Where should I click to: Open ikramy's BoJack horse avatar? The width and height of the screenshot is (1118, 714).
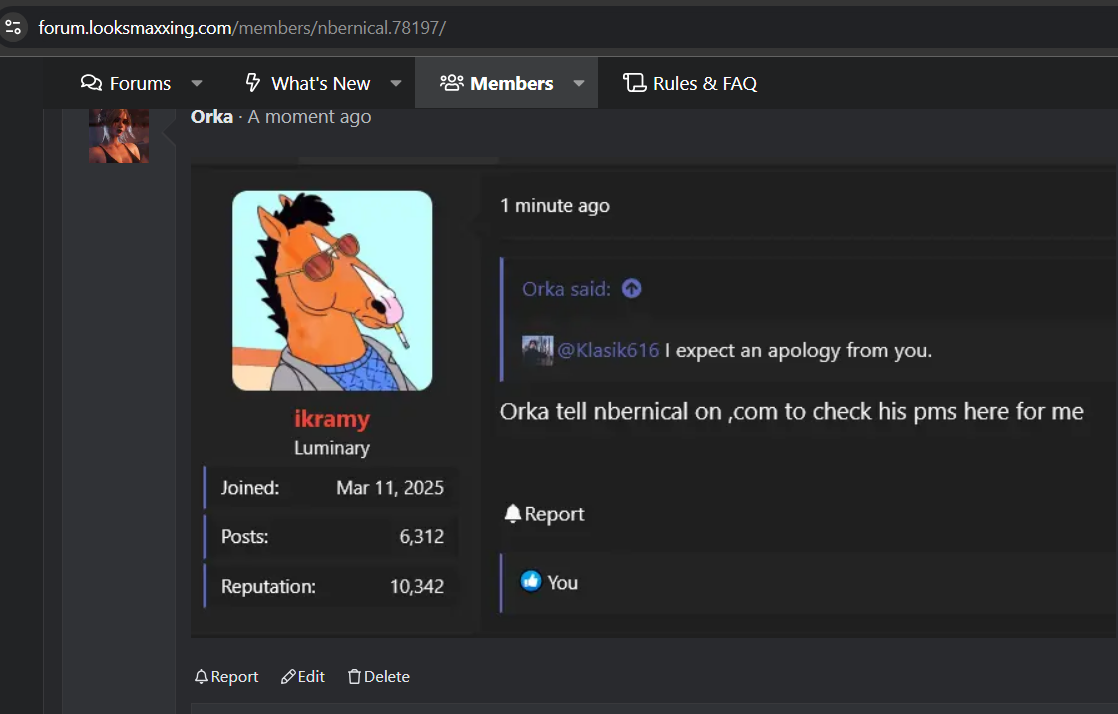(332, 290)
